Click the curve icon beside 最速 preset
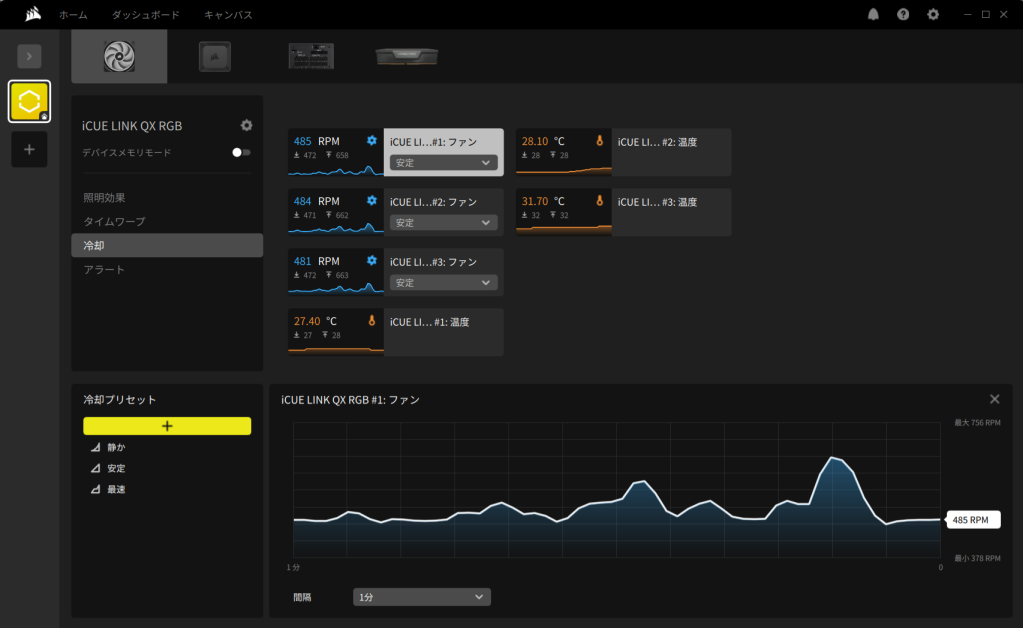 click(x=95, y=489)
